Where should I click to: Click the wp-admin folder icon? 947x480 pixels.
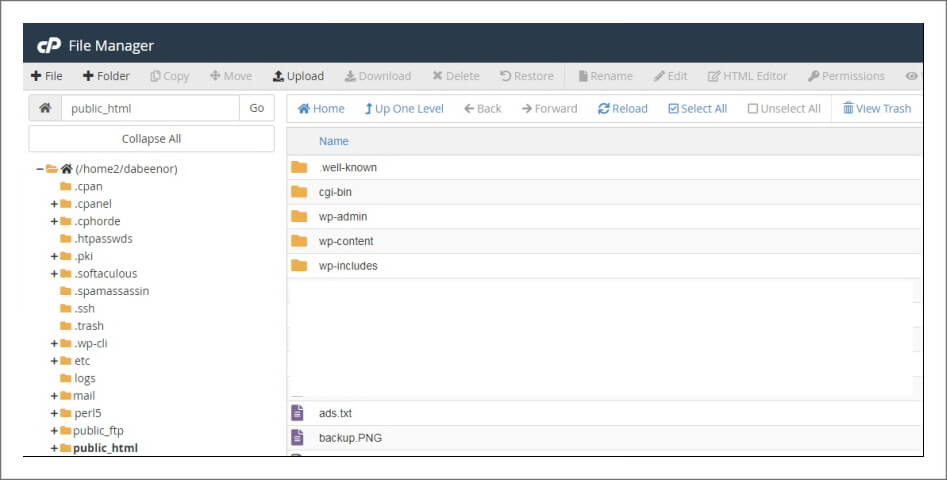[x=299, y=216]
